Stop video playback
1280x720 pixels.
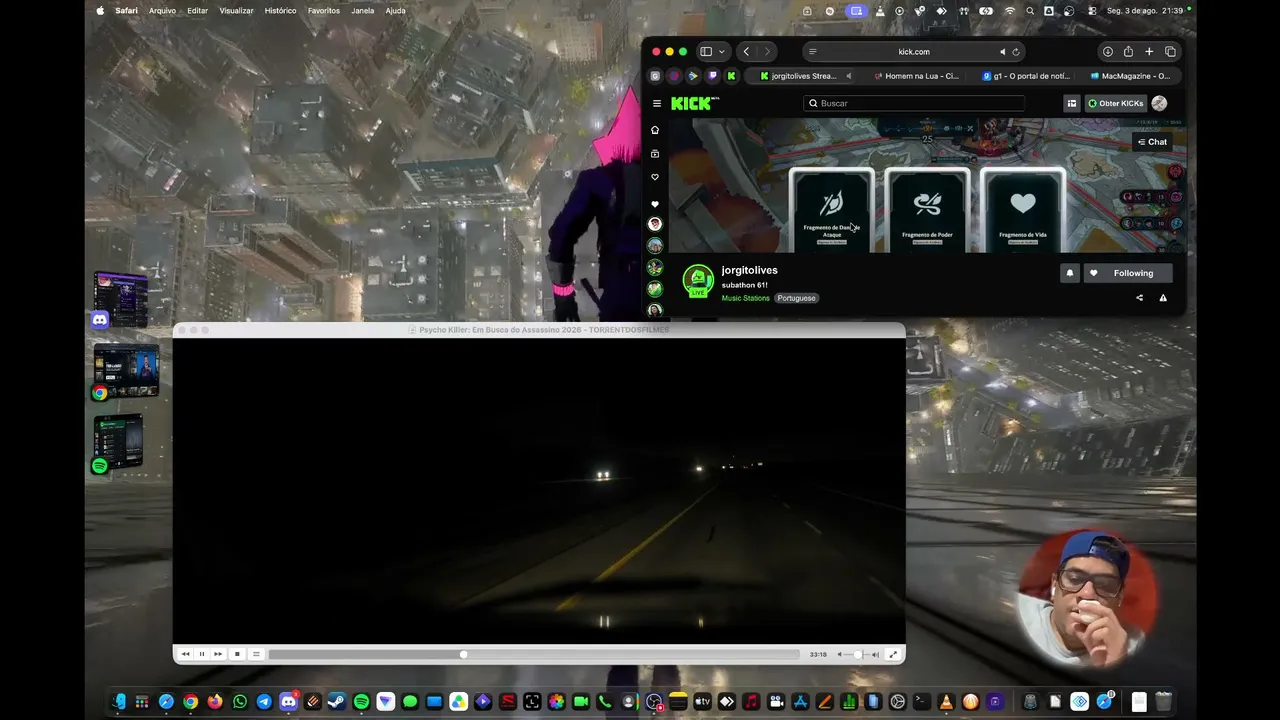[x=237, y=654]
